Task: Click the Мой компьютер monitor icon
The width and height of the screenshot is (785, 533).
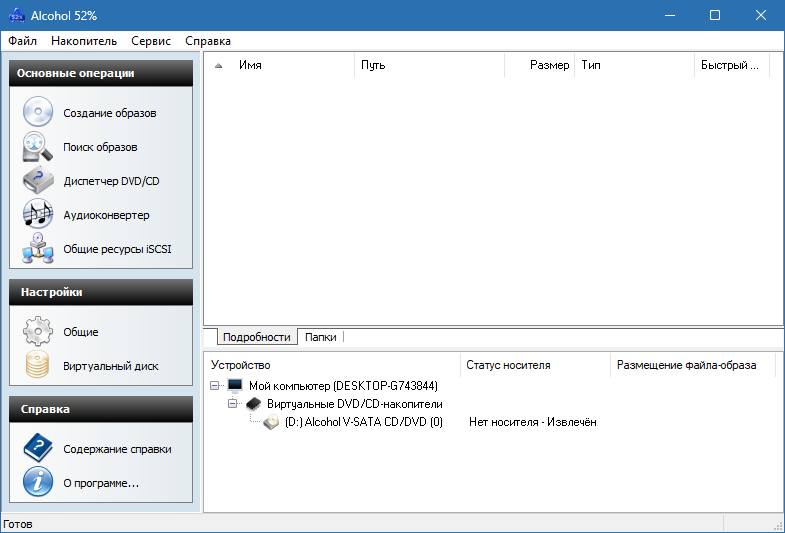Action: (235, 385)
